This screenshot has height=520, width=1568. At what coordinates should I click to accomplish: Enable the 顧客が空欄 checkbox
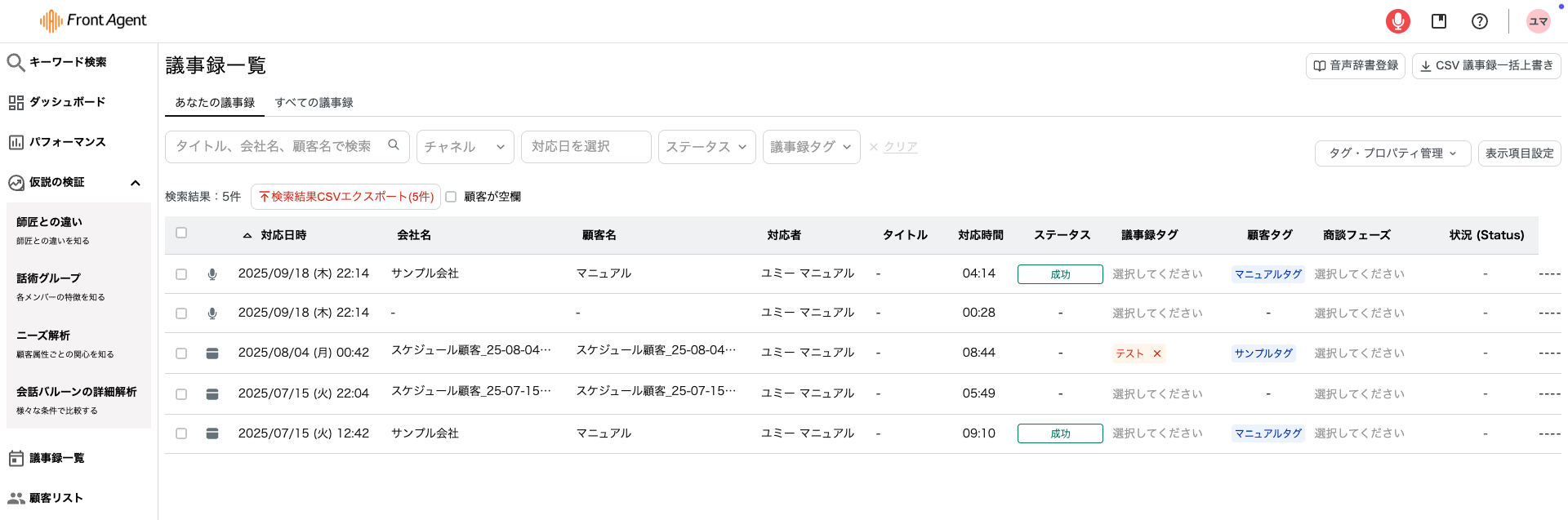pyautogui.click(x=451, y=197)
